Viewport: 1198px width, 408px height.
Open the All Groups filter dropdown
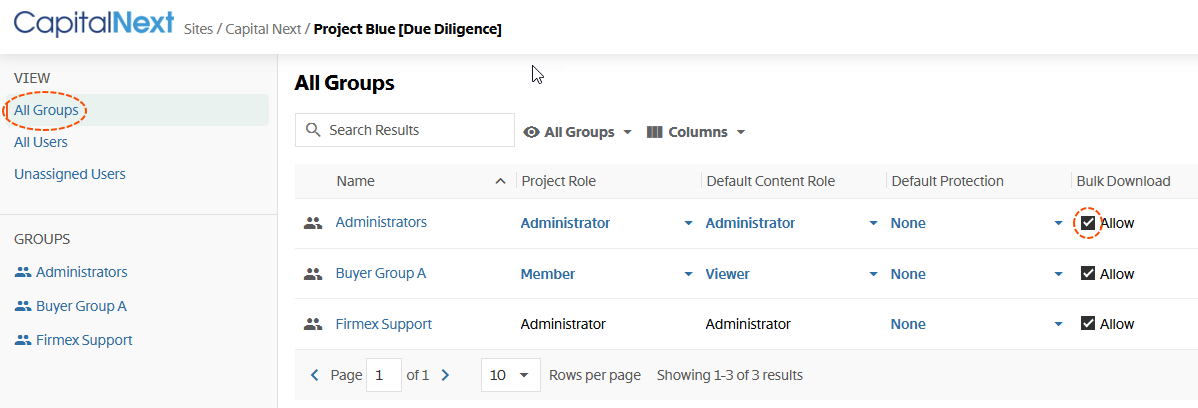[x=578, y=132]
